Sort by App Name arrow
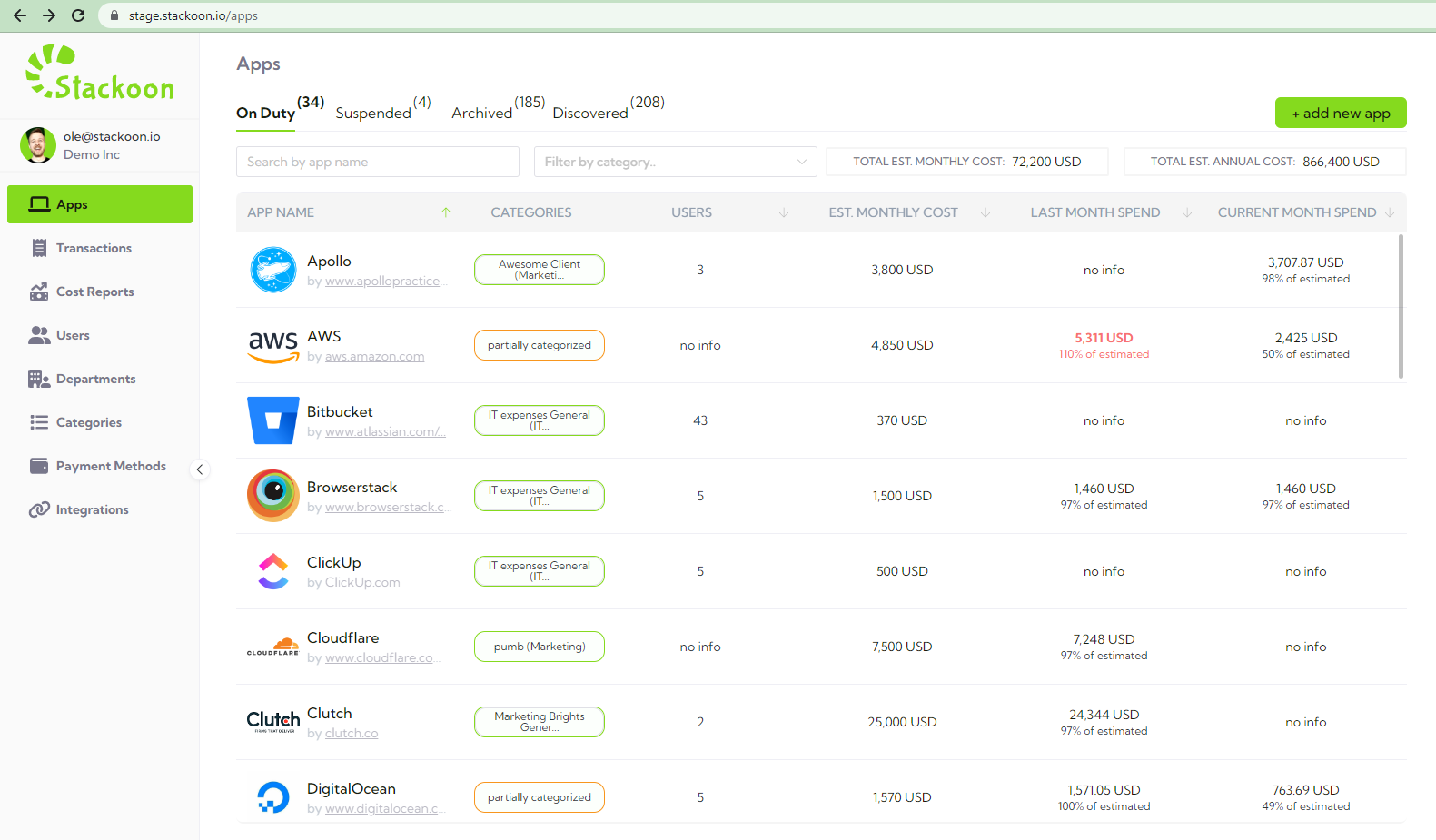1436x840 pixels. pos(446,212)
